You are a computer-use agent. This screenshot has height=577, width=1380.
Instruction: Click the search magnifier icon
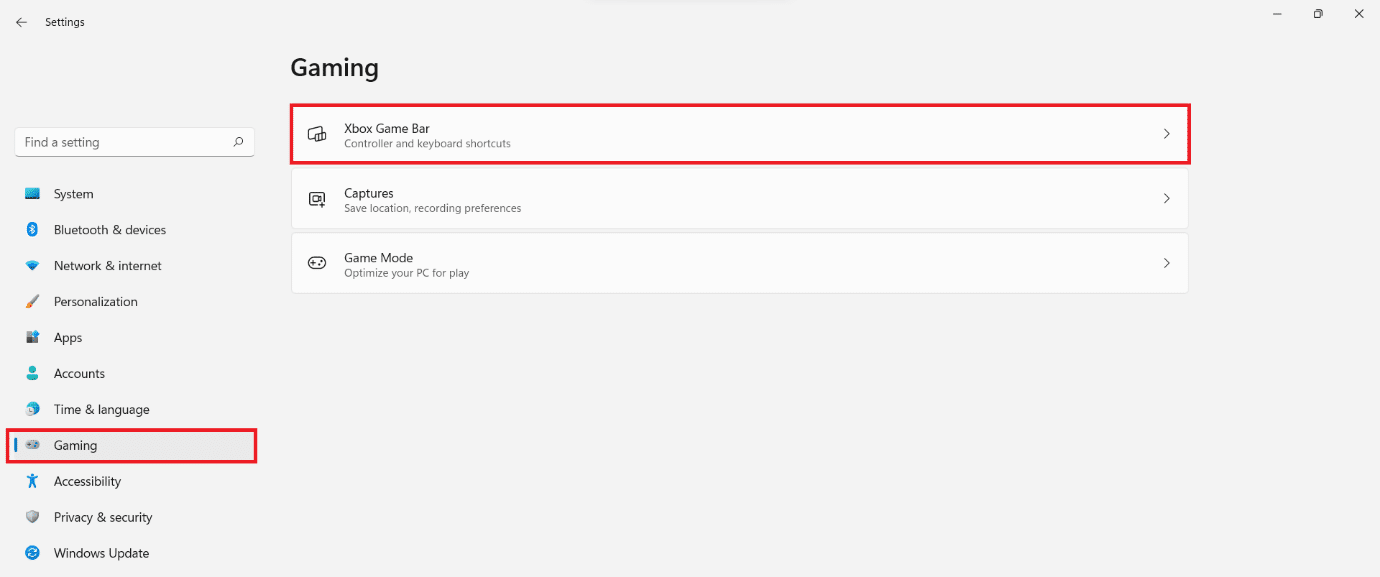[238, 142]
